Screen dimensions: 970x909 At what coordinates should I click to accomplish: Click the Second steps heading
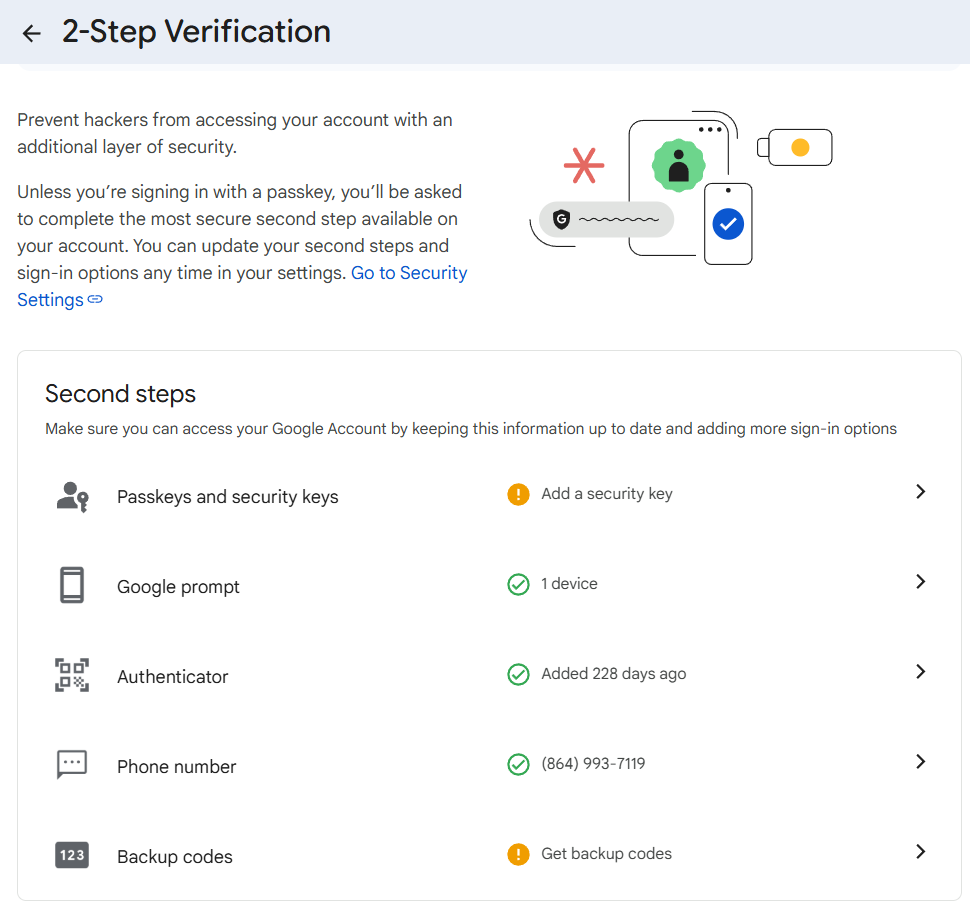coord(120,394)
